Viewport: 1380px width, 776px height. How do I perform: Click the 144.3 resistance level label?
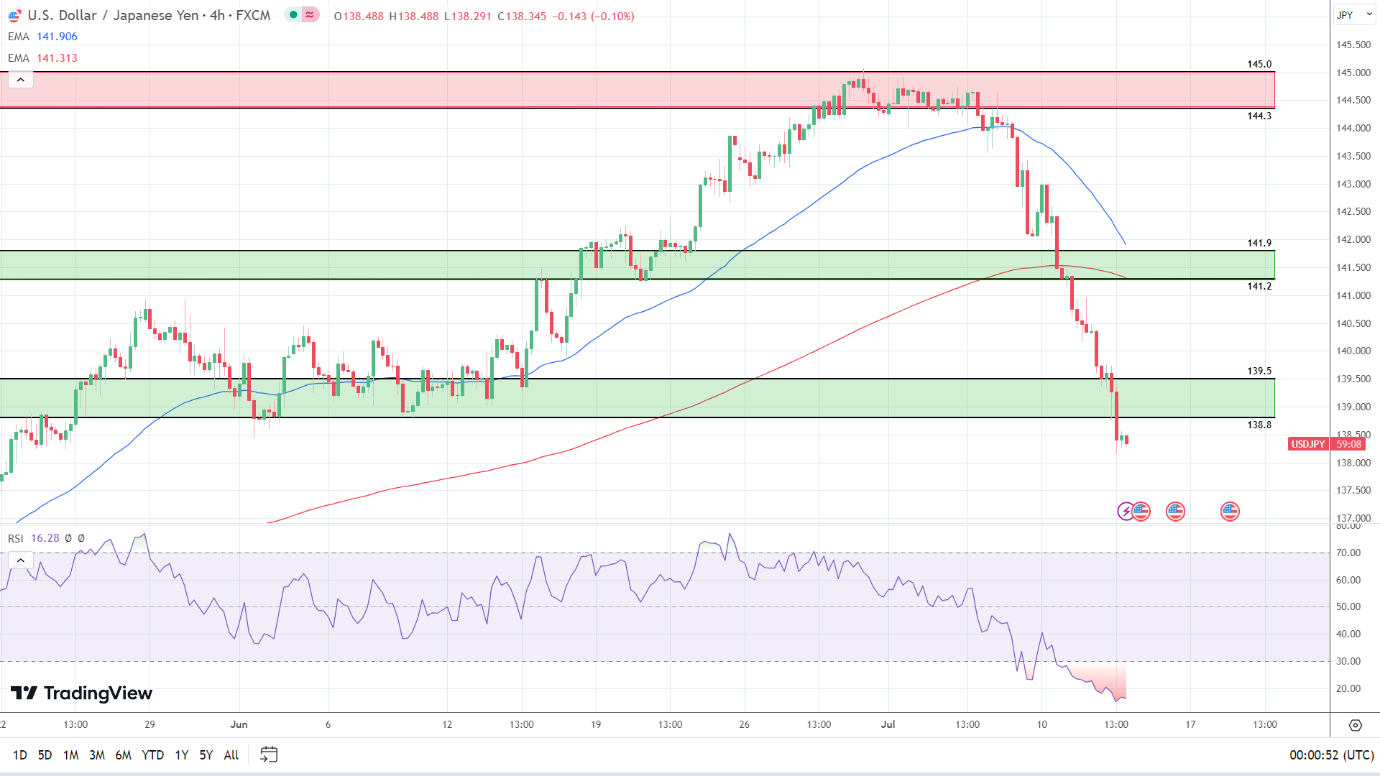pos(1259,116)
